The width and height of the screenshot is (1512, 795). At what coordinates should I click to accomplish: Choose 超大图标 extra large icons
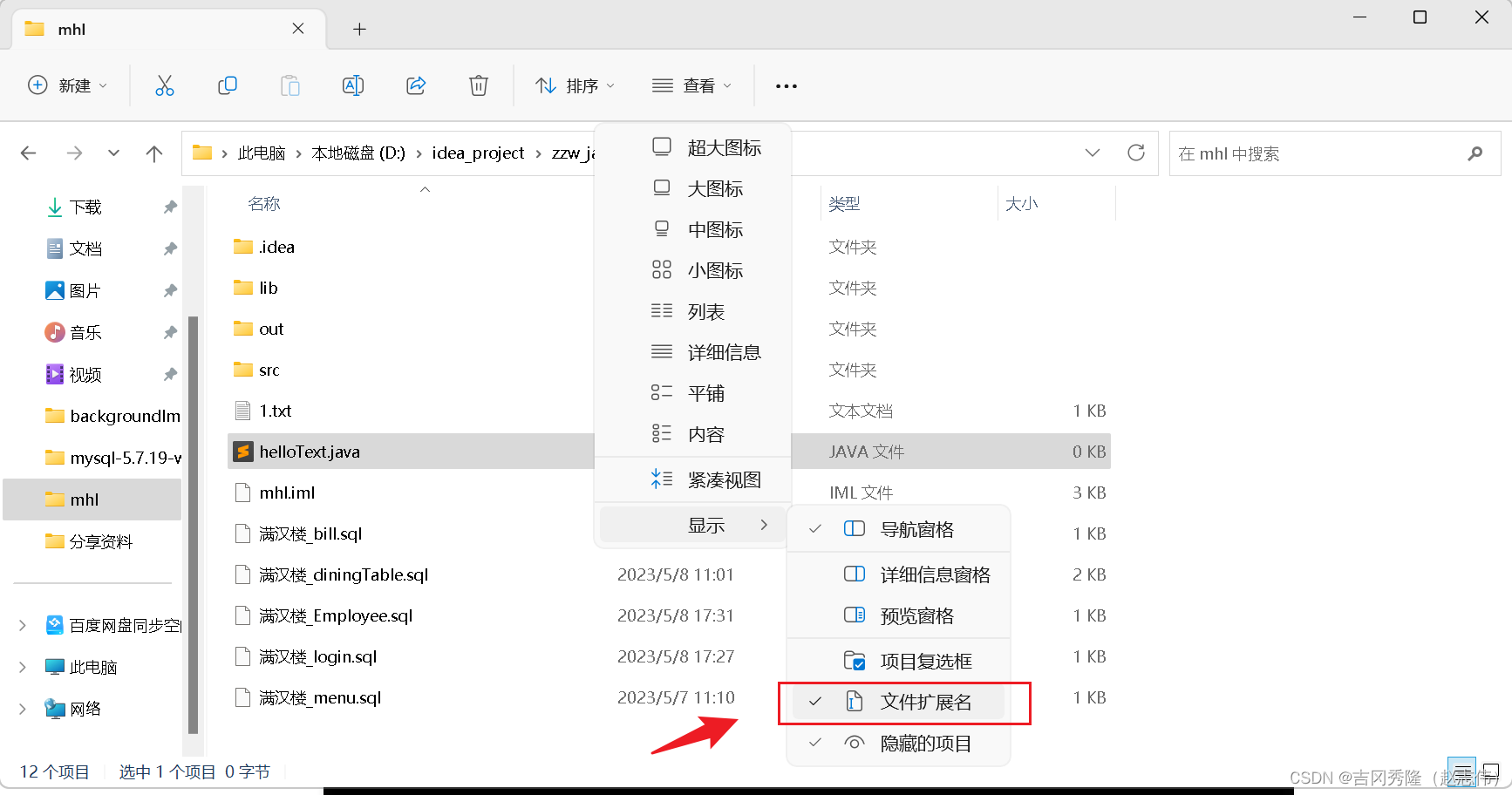click(x=692, y=147)
